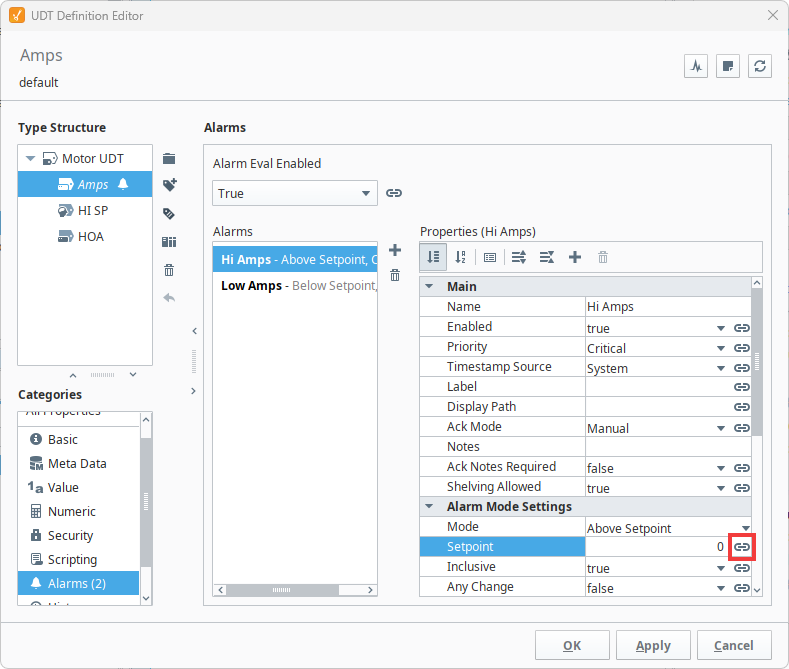Select the Alarms (2) category

tap(78, 583)
